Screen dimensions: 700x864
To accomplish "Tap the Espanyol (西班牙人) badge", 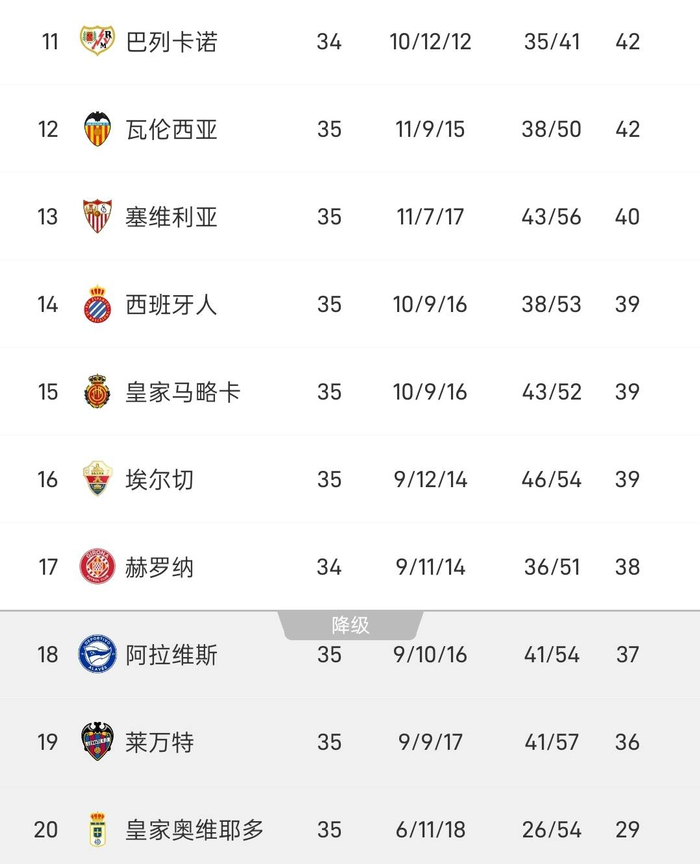I will tap(98, 304).
